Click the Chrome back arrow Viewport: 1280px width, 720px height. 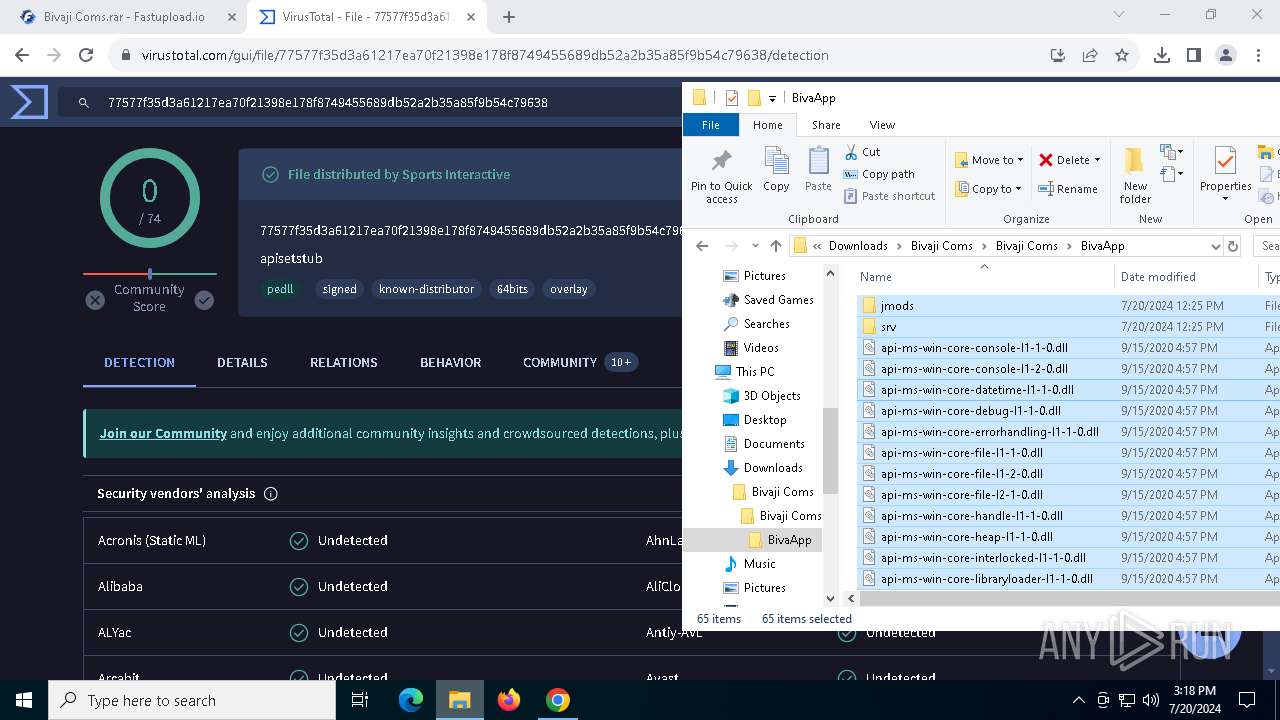tap(22, 55)
